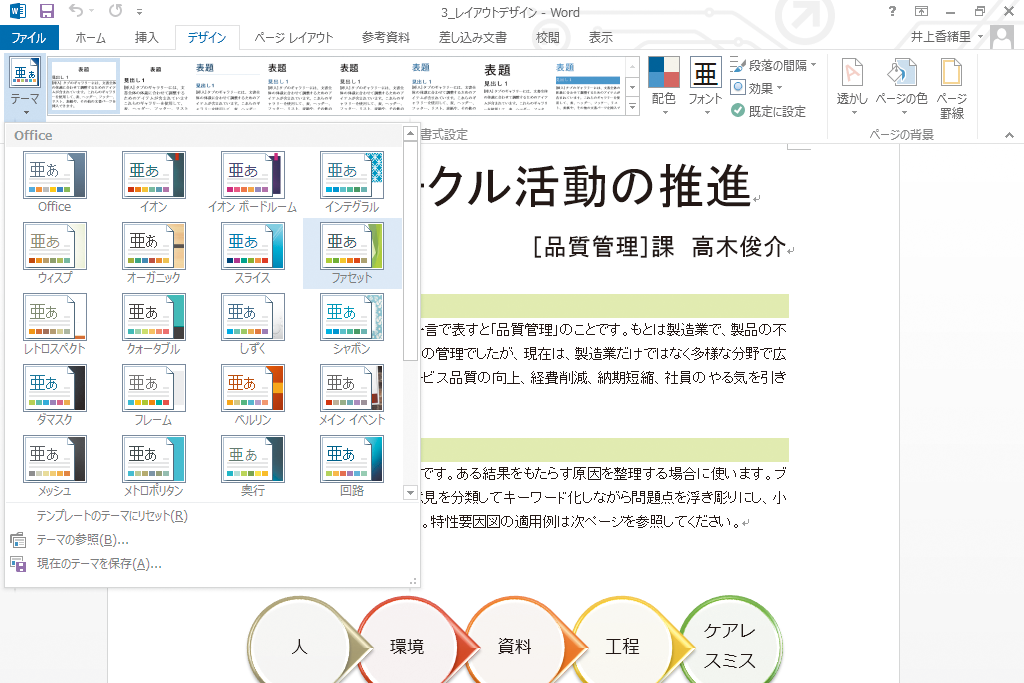Open the ページ レイアウト tab

(294, 38)
